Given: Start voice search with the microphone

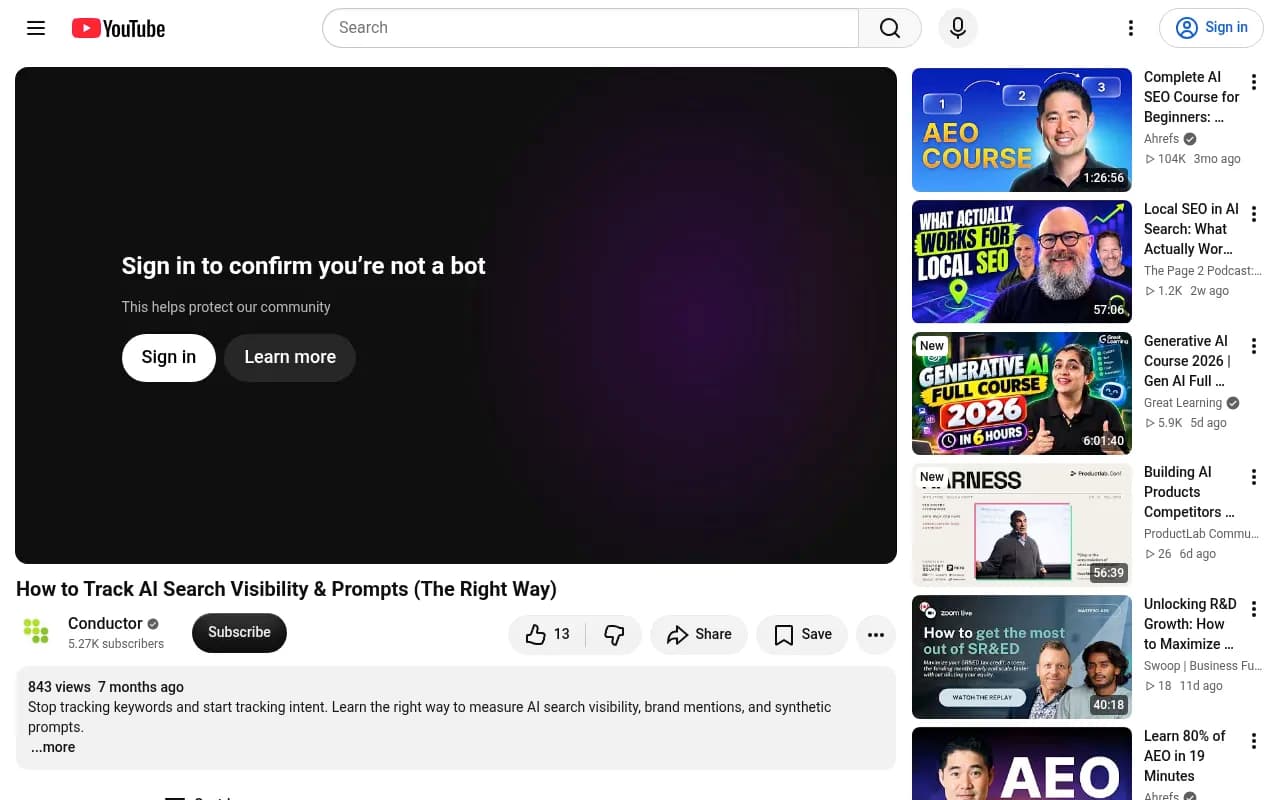Looking at the screenshot, I should [x=958, y=28].
